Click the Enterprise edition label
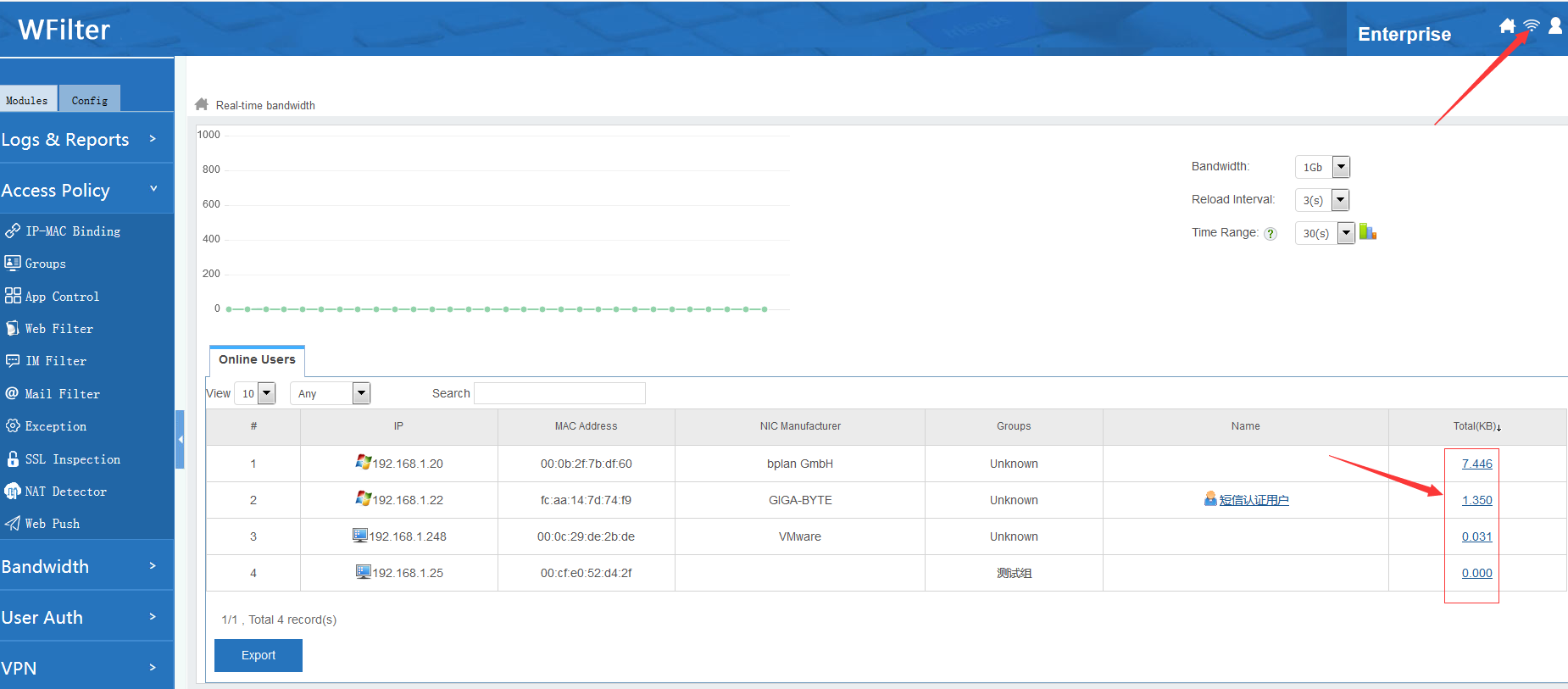The width and height of the screenshot is (1568, 689). [1404, 34]
